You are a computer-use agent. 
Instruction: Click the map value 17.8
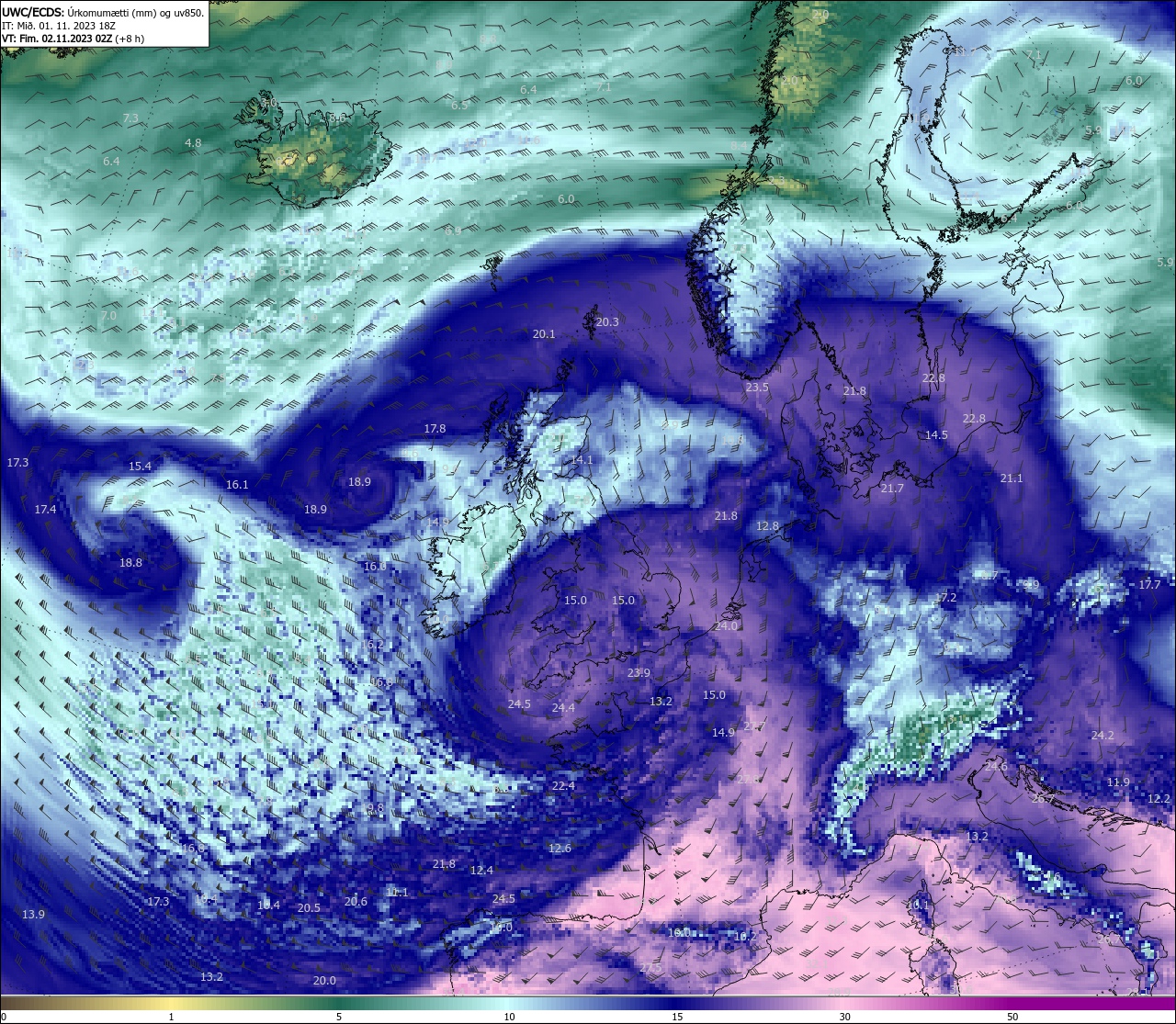(435, 429)
